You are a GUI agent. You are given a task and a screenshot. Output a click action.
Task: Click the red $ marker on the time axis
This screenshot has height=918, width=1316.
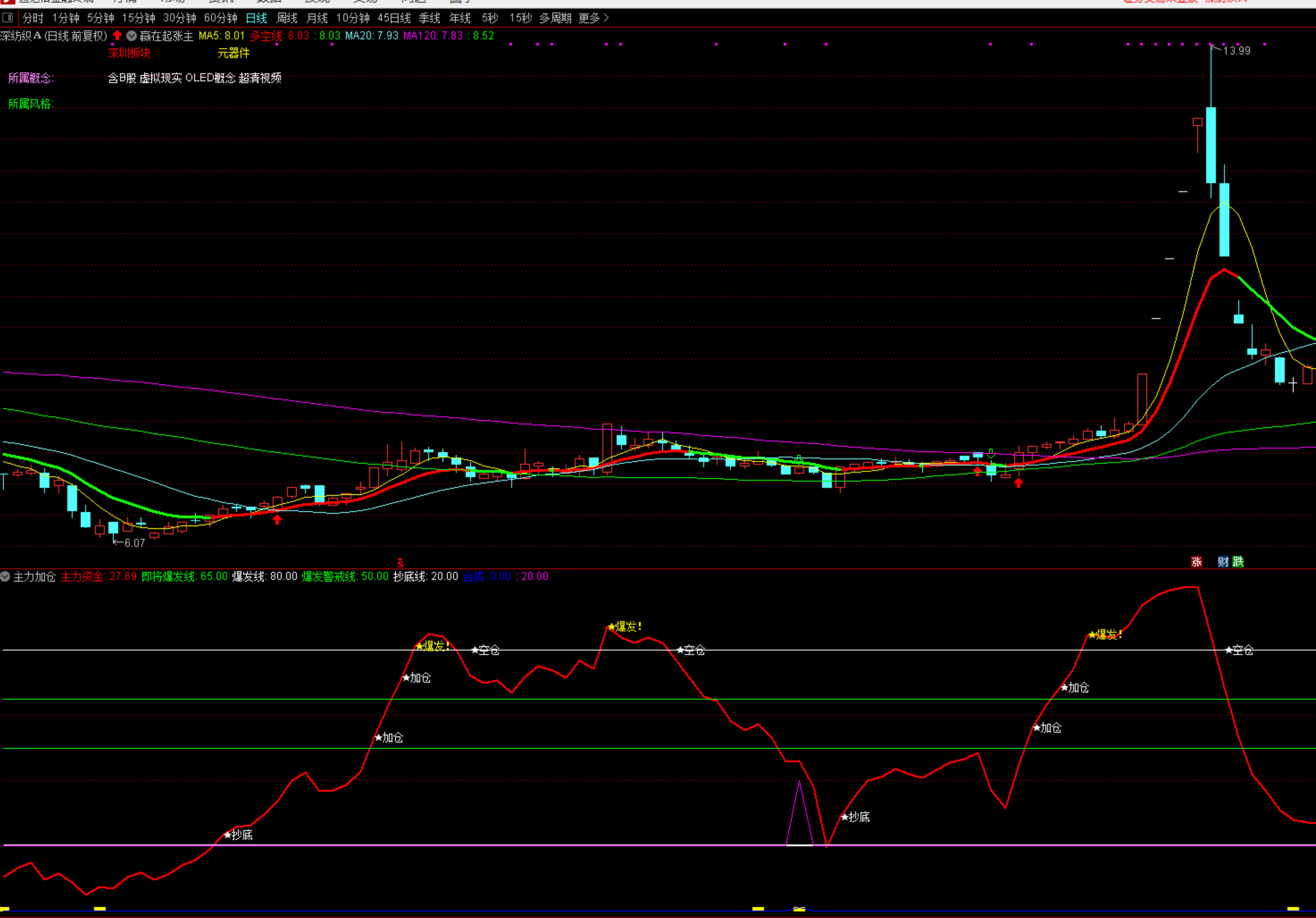coord(400,563)
